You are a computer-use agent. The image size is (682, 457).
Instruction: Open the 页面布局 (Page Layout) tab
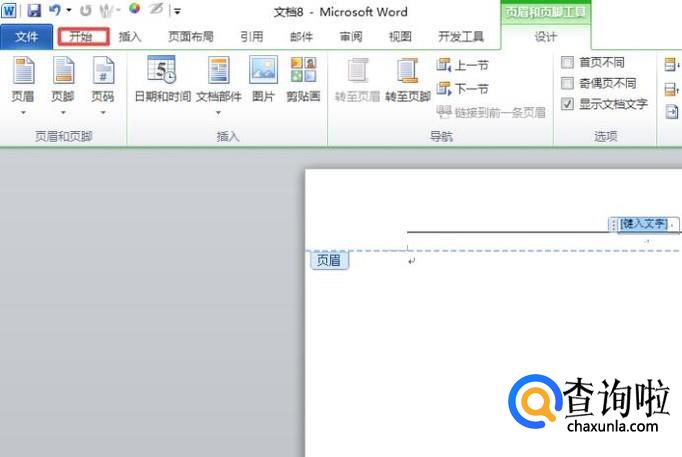pos(191,37)
